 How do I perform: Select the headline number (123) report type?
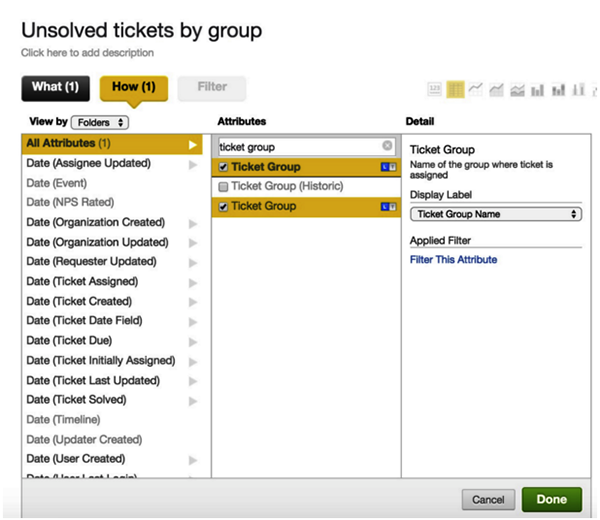coord(435,90)
